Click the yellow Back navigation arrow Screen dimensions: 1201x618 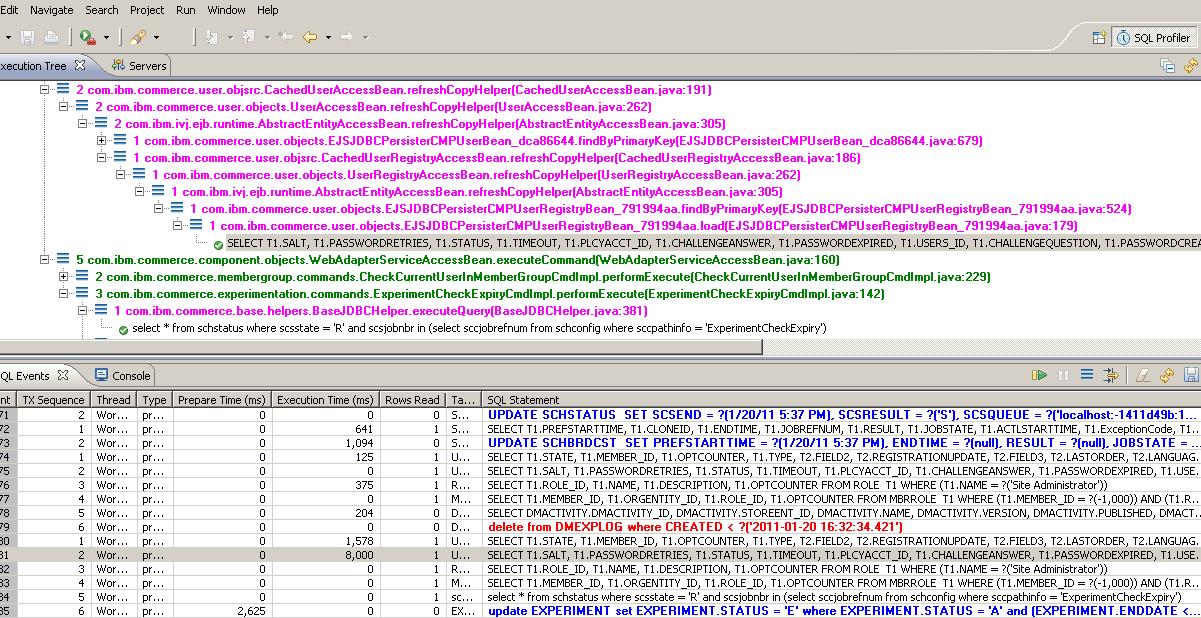pyautogui.click(x=310, y=37)
